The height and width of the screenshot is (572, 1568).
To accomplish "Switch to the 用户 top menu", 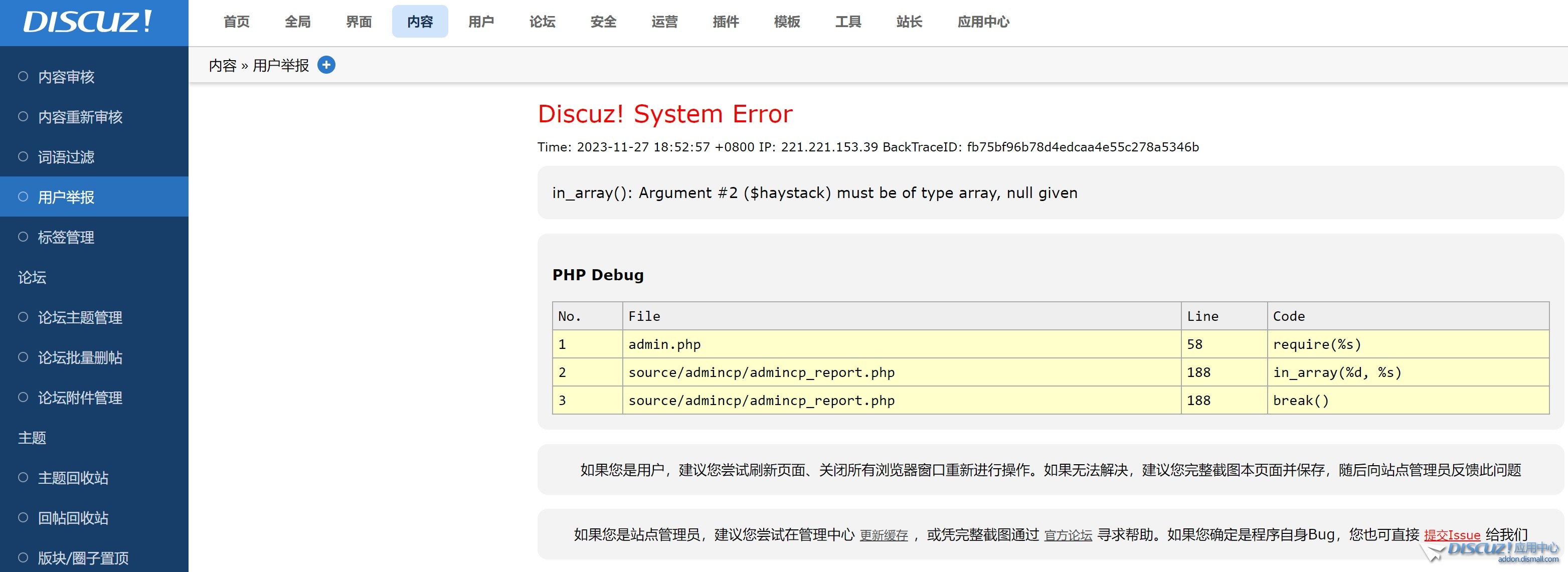I will click(x=481, y=22).
